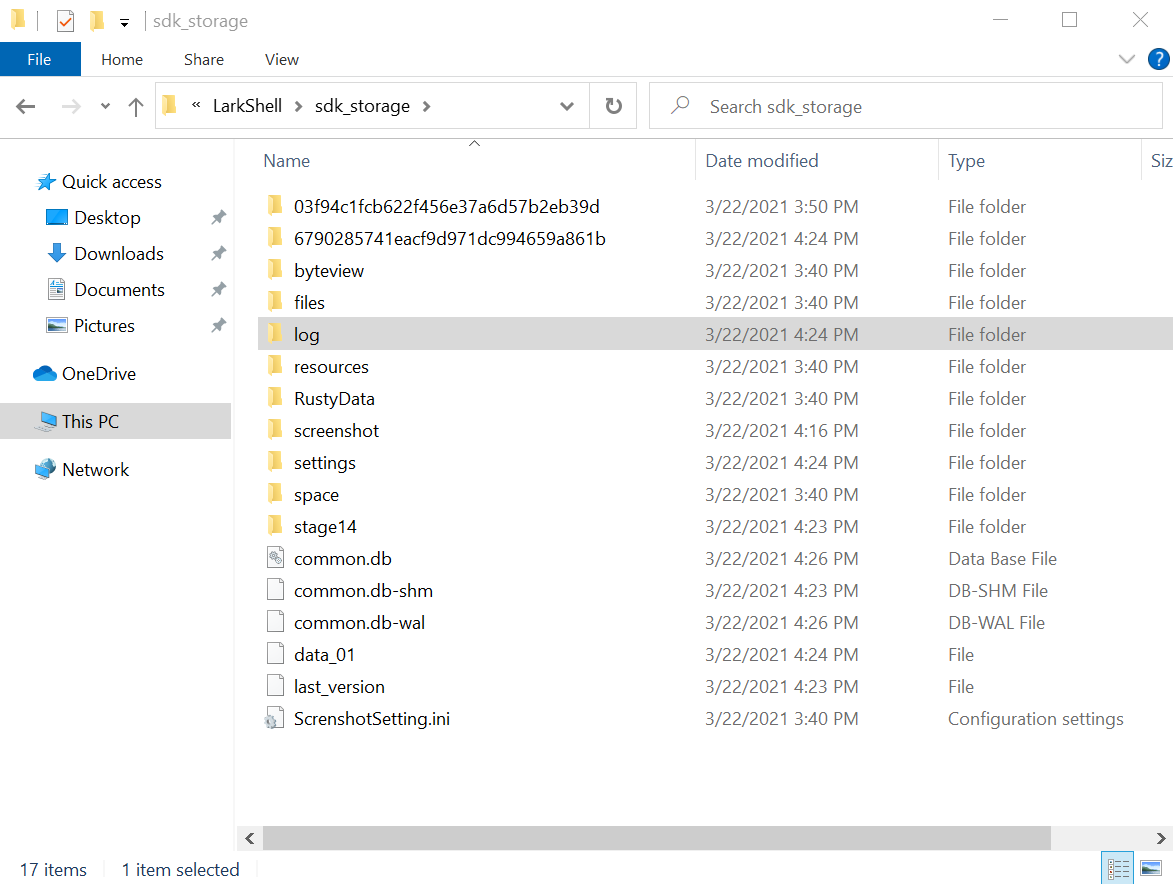Open the byteview folder
The height and width of the screenshot is (884, 1173).
click(x=327, y=270)
